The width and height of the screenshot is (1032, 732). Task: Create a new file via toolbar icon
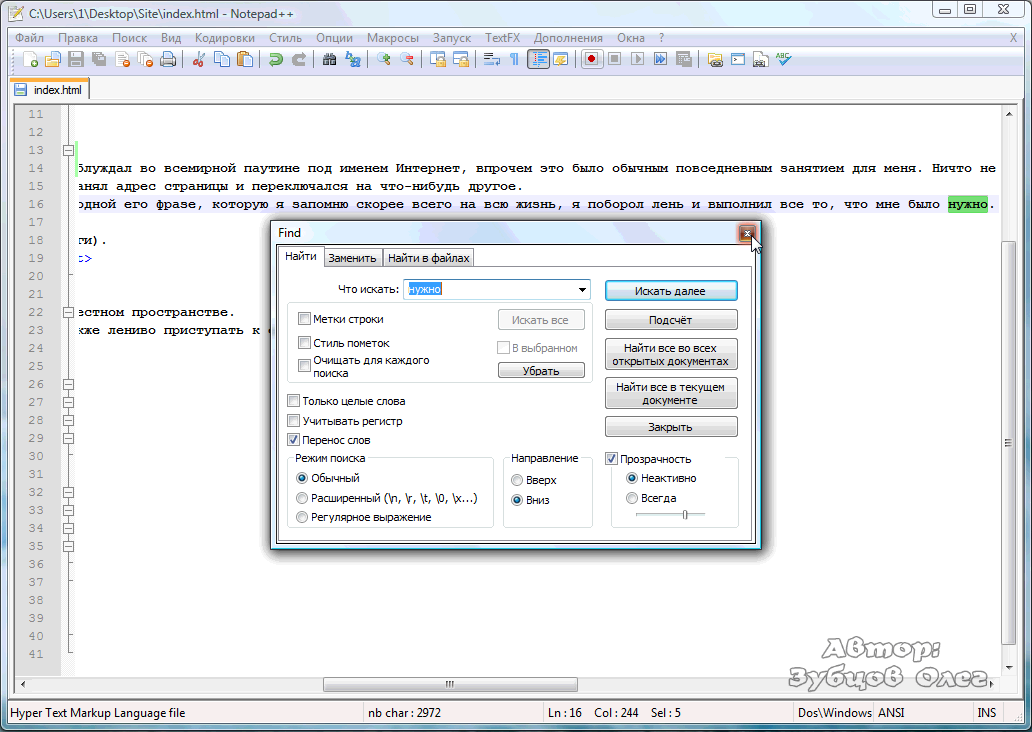(30, 60)
